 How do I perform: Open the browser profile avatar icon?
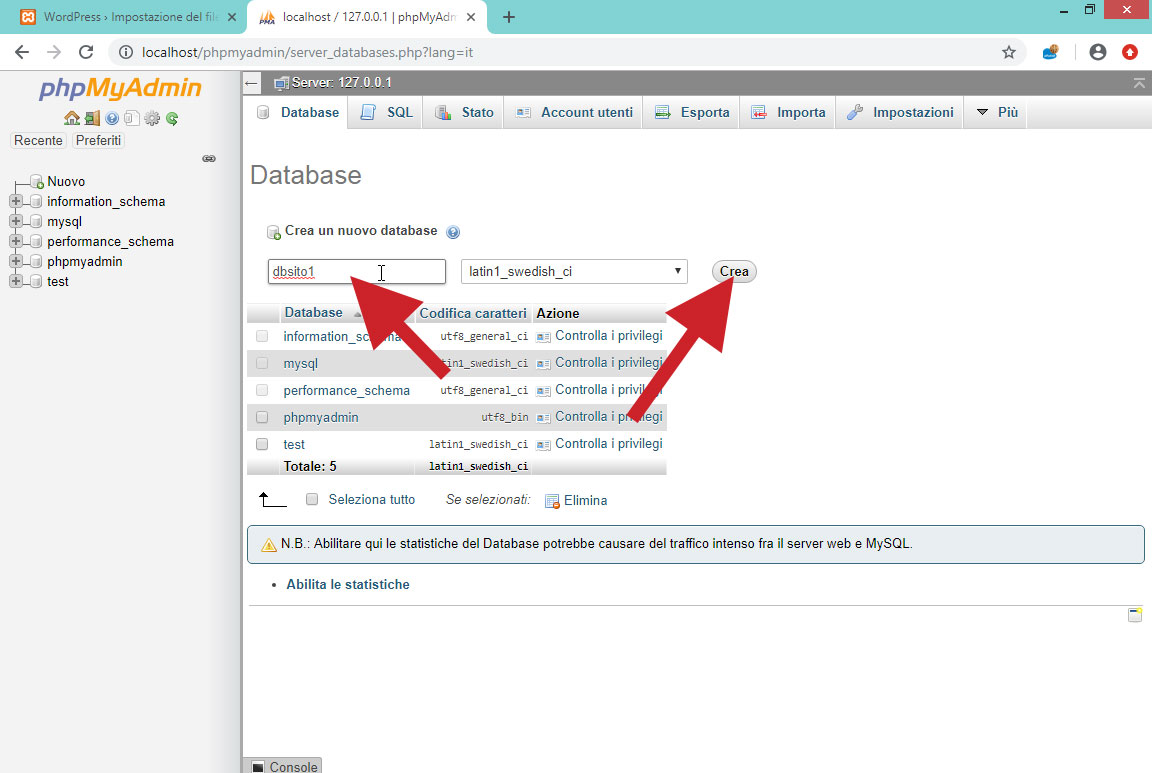pyautogui.click(x=1098, y=52)
